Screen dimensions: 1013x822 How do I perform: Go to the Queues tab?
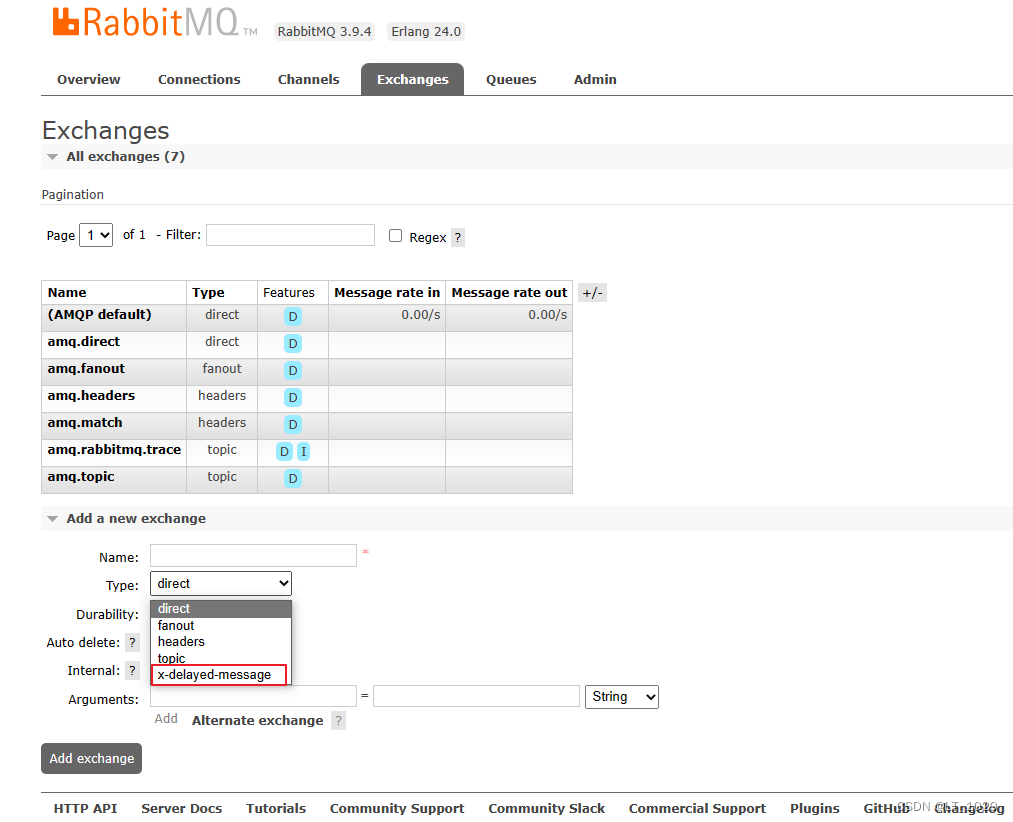click(511, 79)
